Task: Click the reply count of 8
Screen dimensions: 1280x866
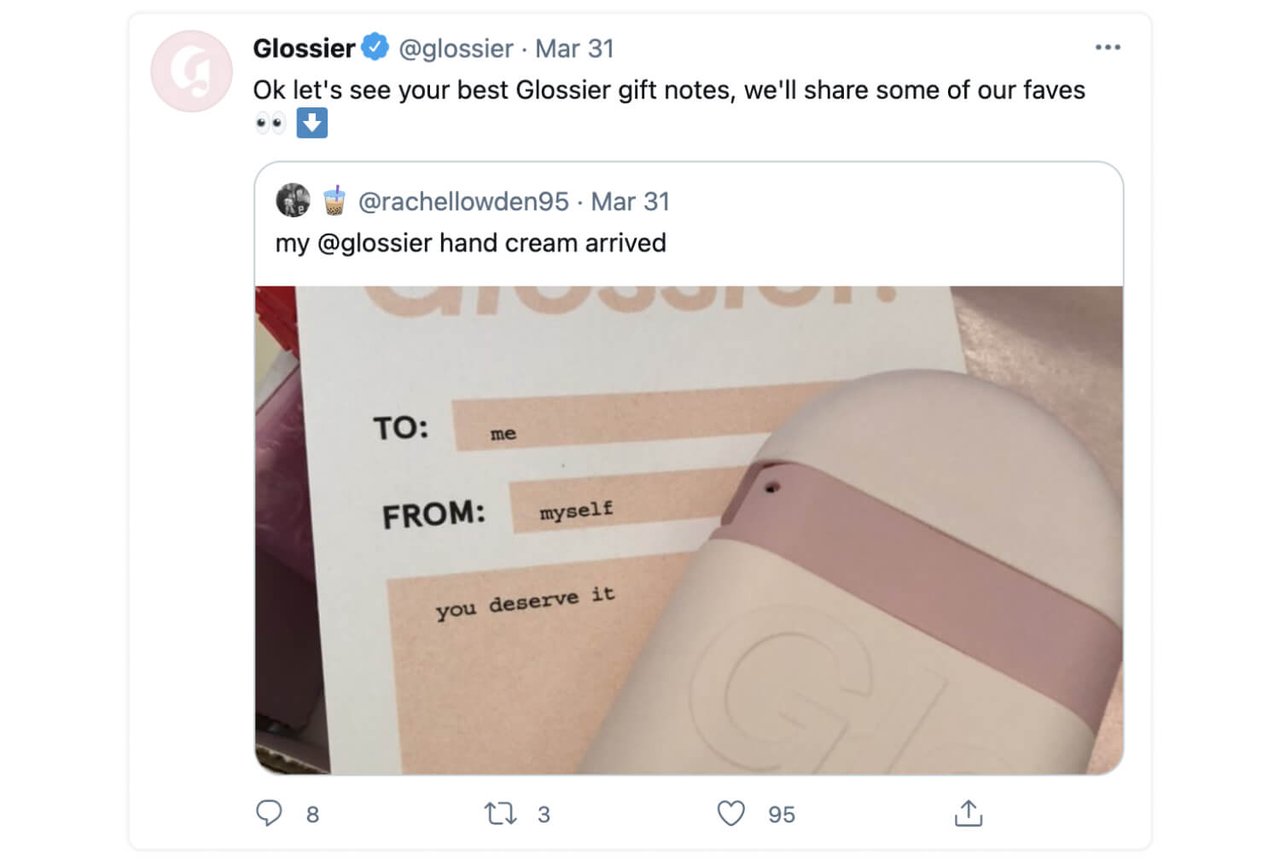Action: point(312,815)
